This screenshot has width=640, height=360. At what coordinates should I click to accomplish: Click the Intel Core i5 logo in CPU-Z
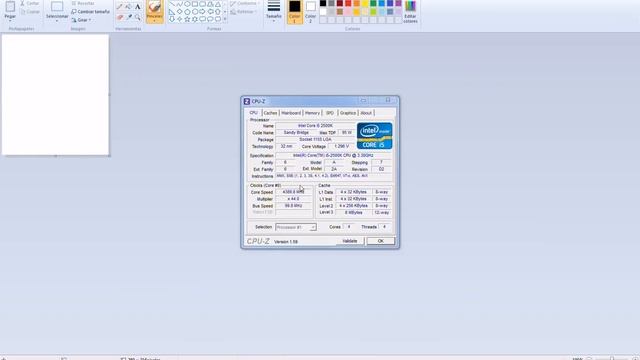click(x=374, y=136)
